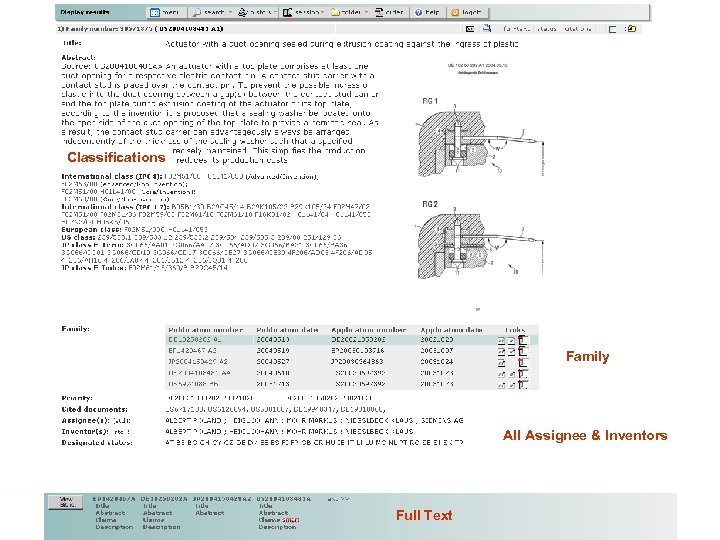Image resolution: width=720 pixels, height=540 pixels.
Task: Open Title under the US document
Action: click(x=265, y=506)
